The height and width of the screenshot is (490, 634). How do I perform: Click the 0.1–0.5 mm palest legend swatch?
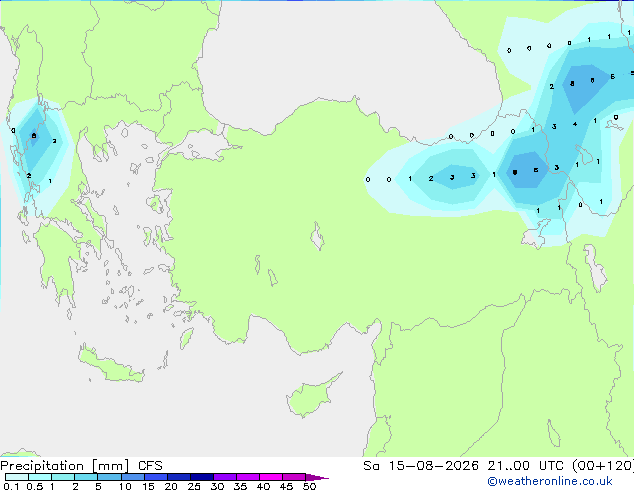(17, 477)
